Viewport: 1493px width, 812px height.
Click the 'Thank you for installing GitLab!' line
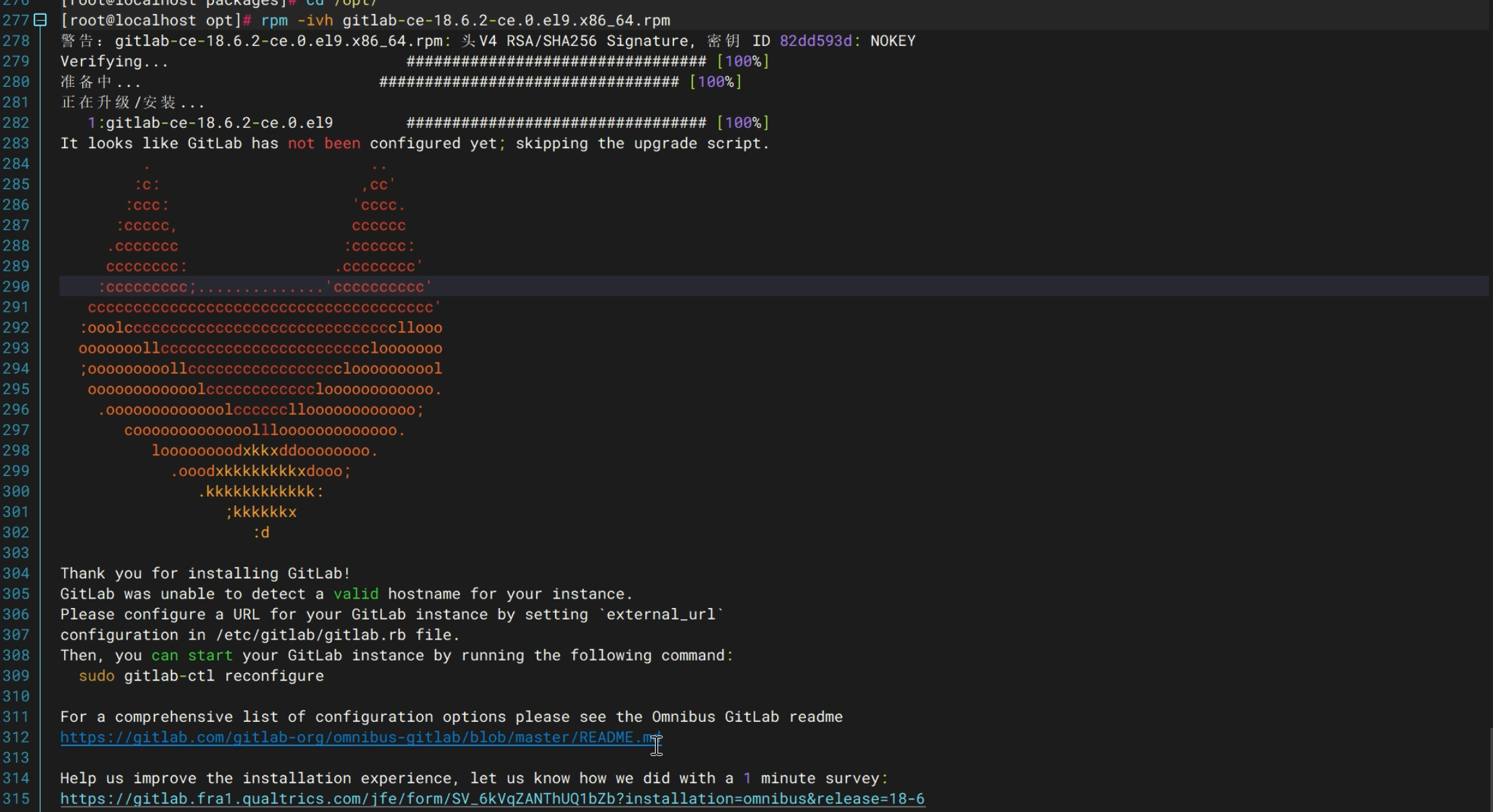pos(205,574)
